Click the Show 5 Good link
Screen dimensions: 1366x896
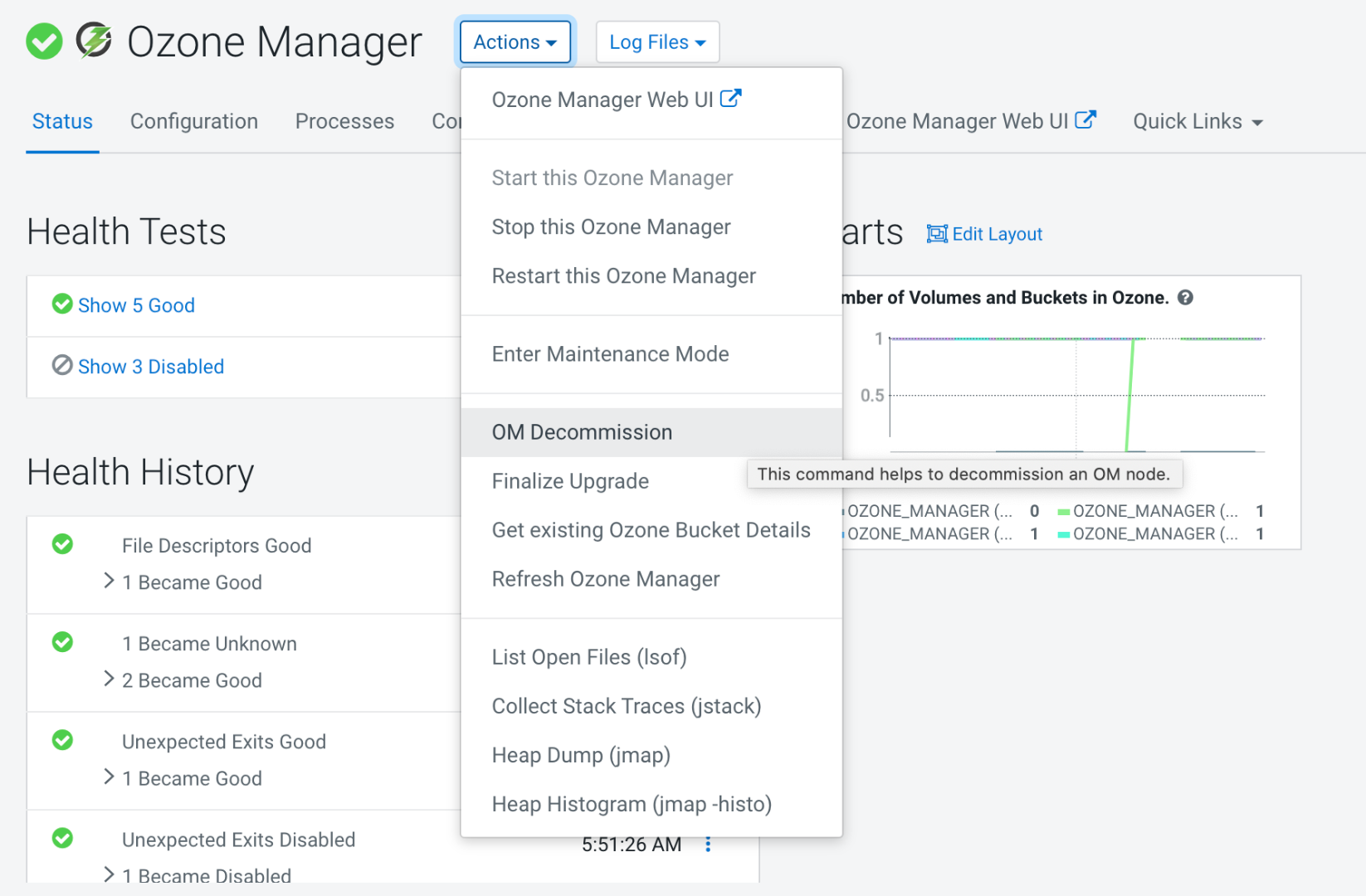coord(136,305)
